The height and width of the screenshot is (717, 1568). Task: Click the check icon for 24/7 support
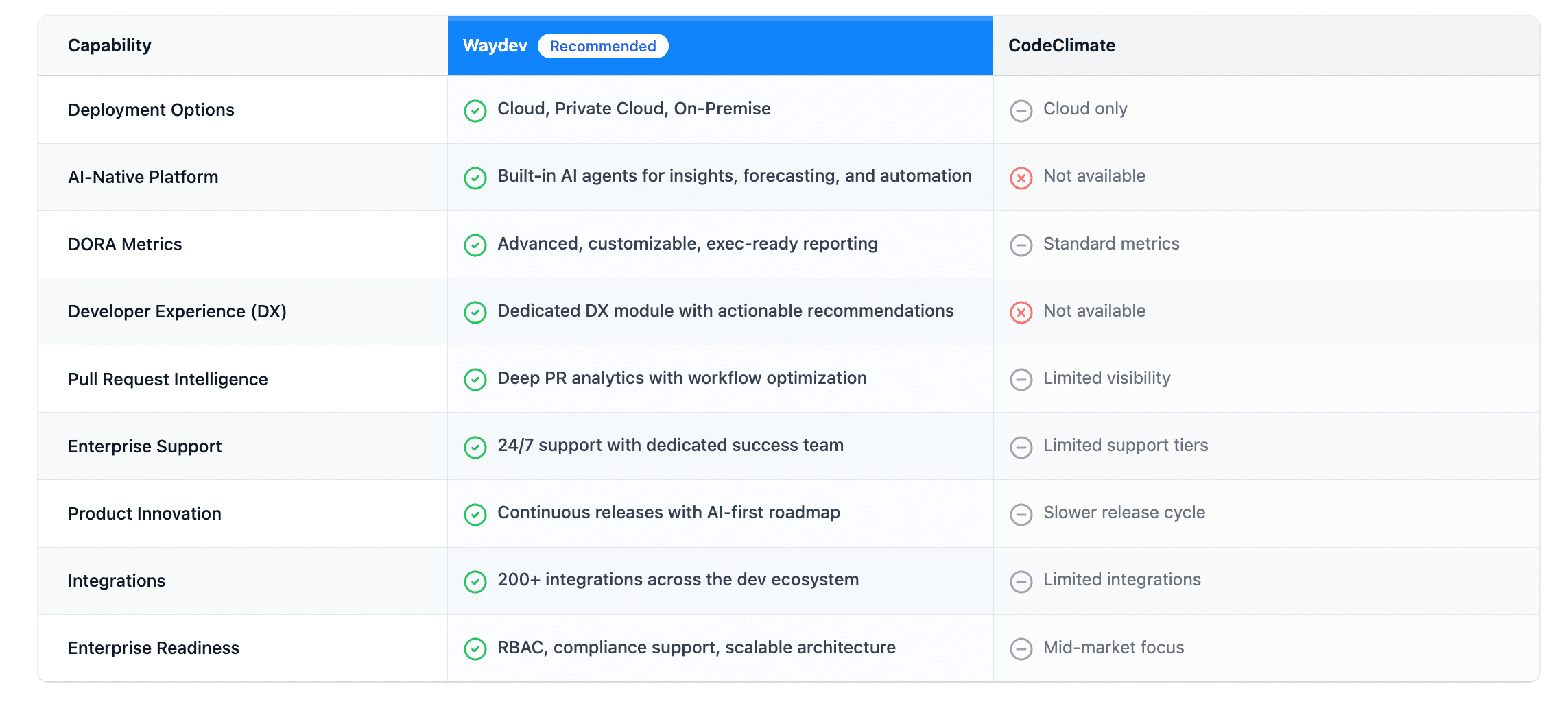coord(475,447)
